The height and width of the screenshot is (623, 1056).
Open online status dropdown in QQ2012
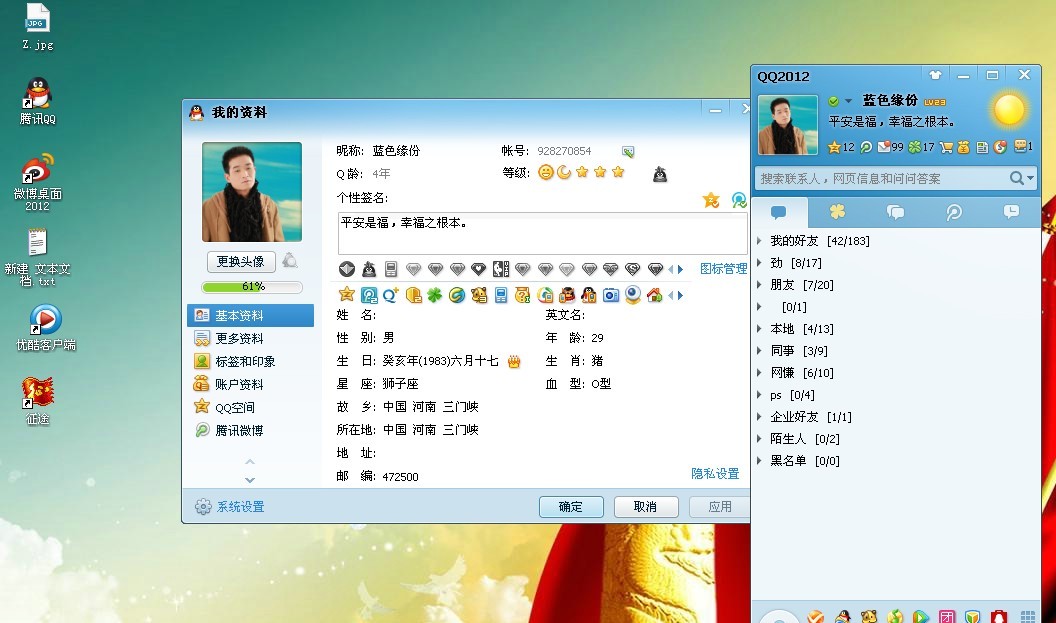849,101
